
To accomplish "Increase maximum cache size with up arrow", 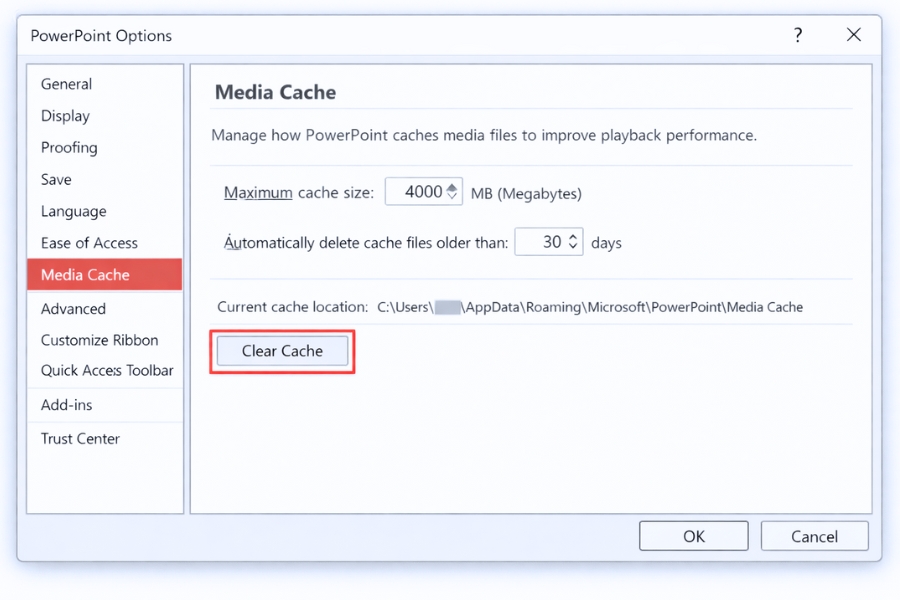I will click(x=452, y=187).
